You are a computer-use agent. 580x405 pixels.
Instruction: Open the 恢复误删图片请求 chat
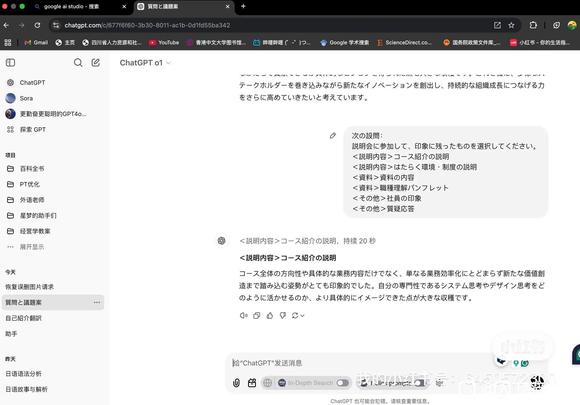coord(53,287)
